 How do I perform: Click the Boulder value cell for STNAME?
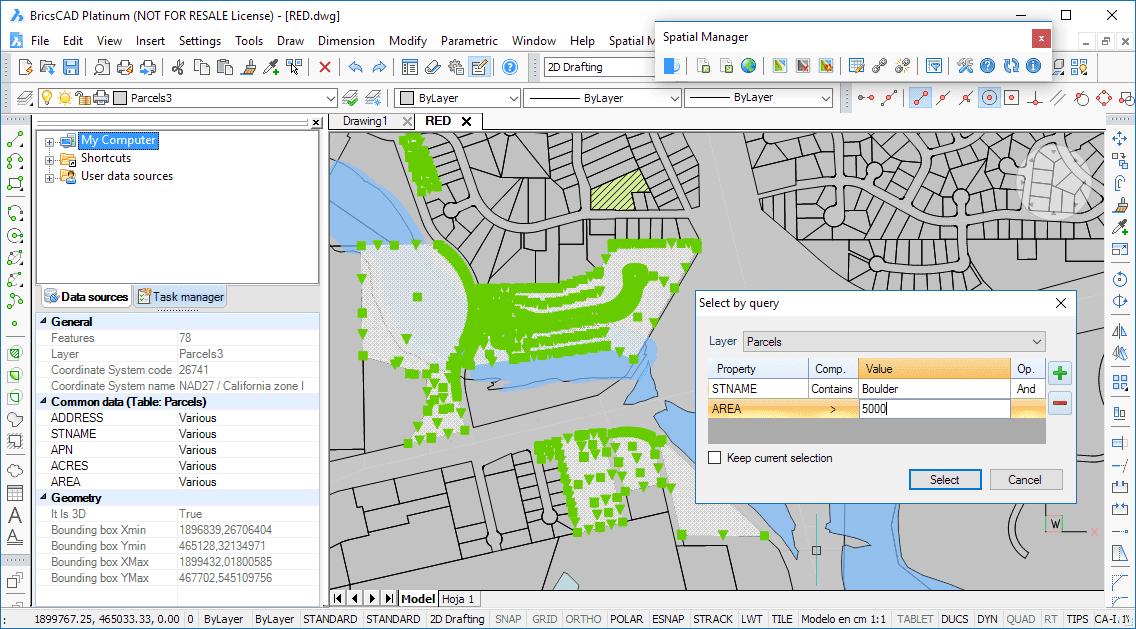pyautogui.click(x=935, y=389)
